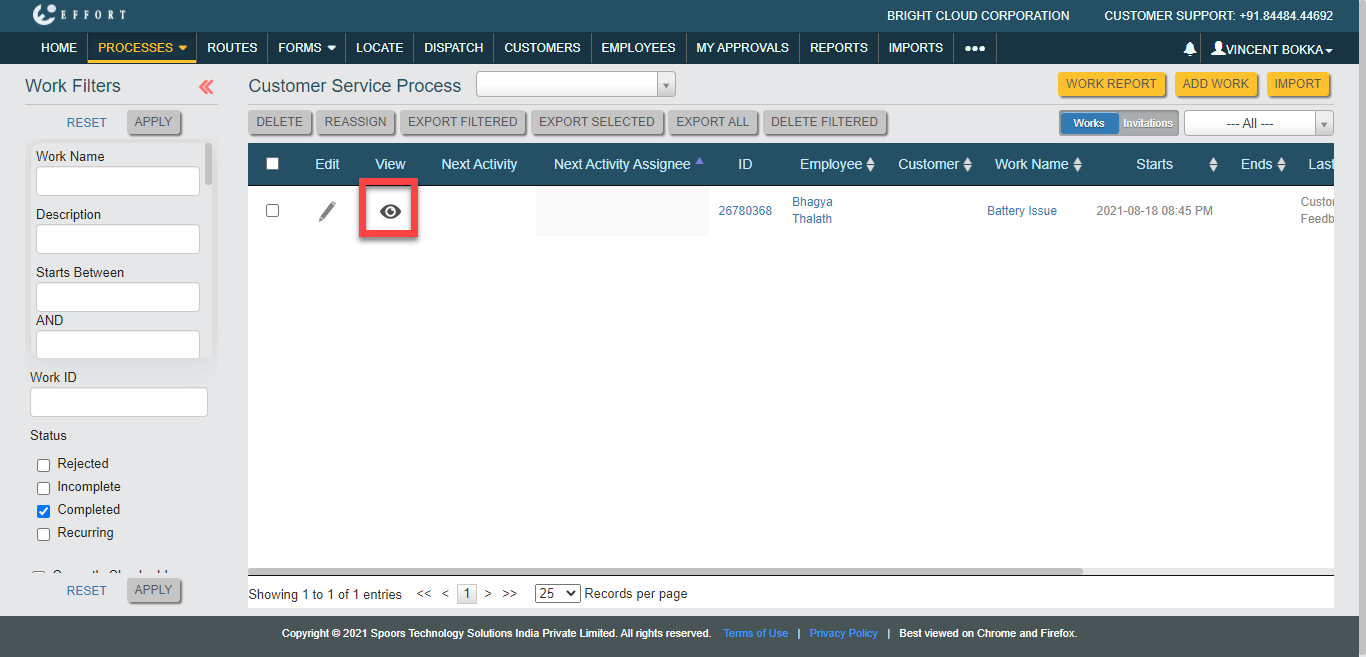The height and width of the screenshot is (657, 1366).
Task: Click the three-dots more menu icon
Action: click(x=975, y=48)
